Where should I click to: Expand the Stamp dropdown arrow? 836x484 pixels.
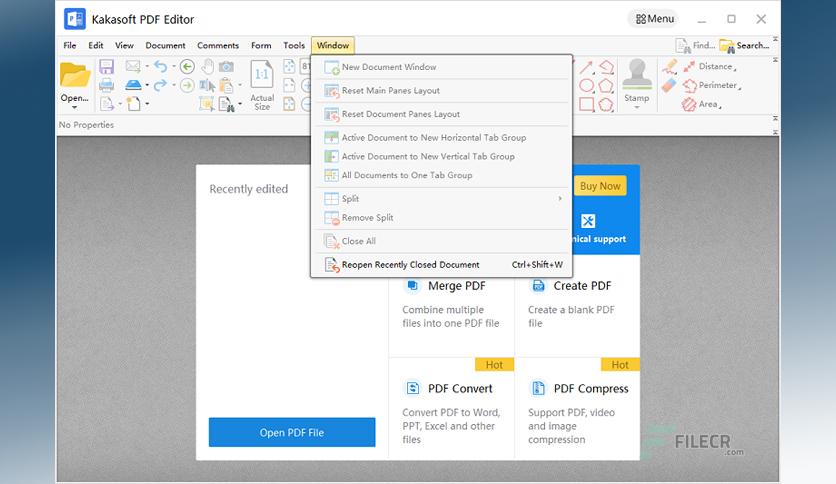[x=637, y=108]
